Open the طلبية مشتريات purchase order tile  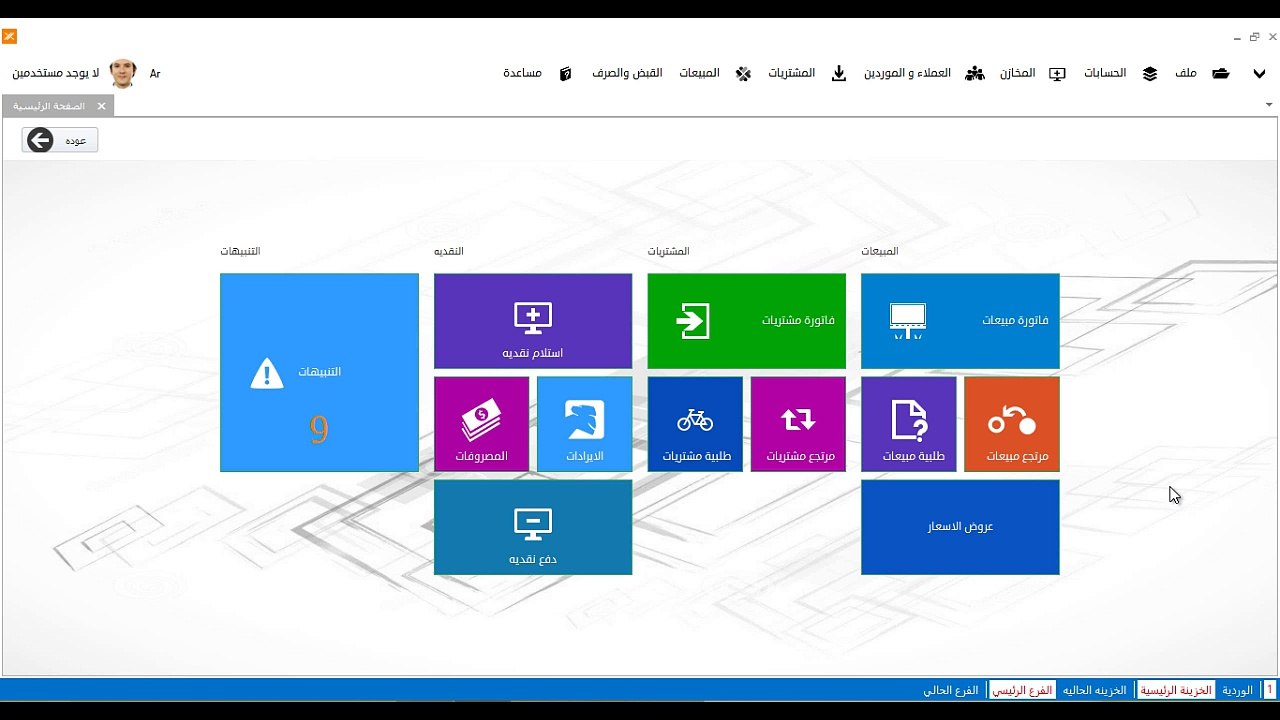695,424
